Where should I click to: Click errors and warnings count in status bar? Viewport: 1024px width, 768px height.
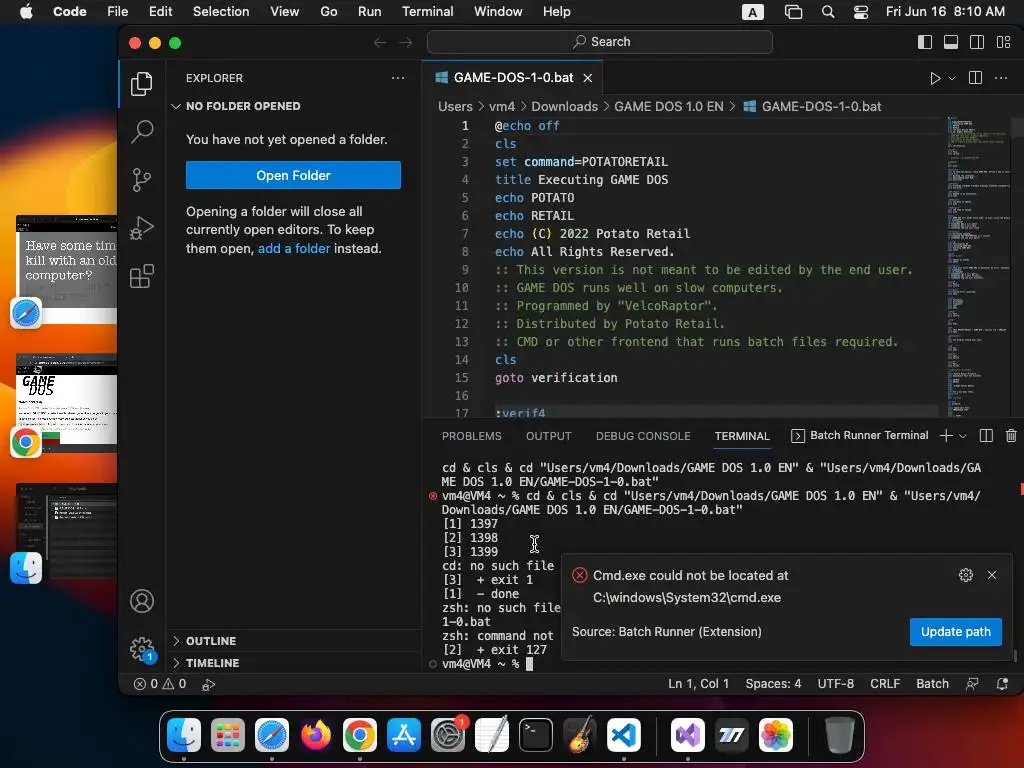[x=160, y=684]
